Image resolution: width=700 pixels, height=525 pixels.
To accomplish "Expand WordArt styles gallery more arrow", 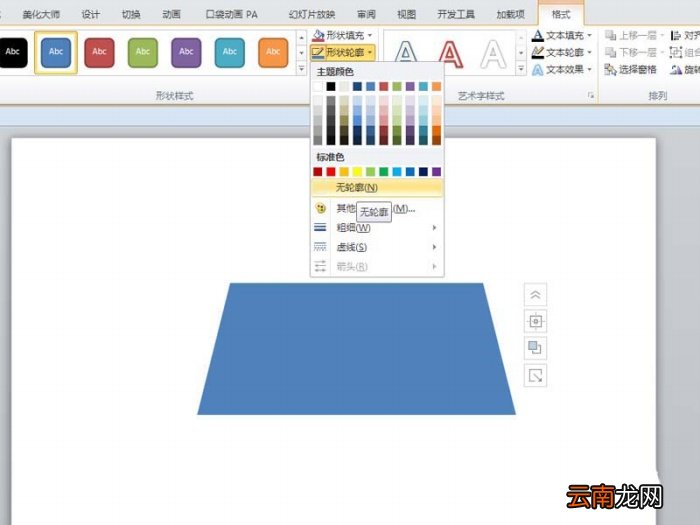I will 521,69.
